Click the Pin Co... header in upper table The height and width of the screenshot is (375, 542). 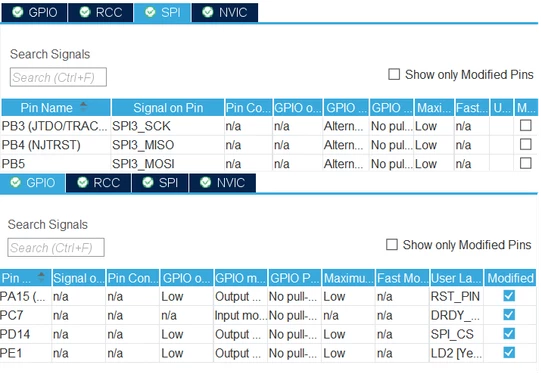pyautogui.click(x=248, y=108)
